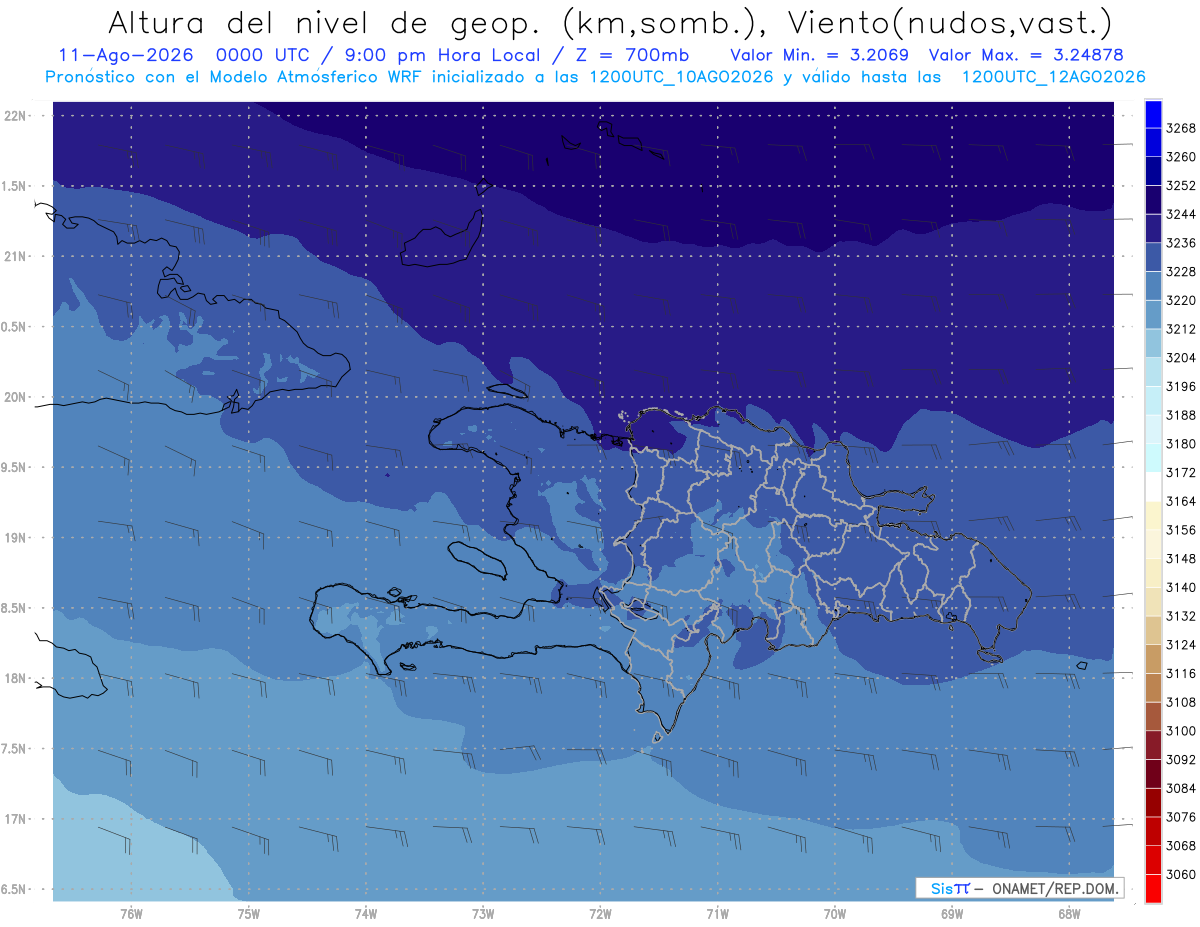Click the 21N latitude axis label

point(15,256)
